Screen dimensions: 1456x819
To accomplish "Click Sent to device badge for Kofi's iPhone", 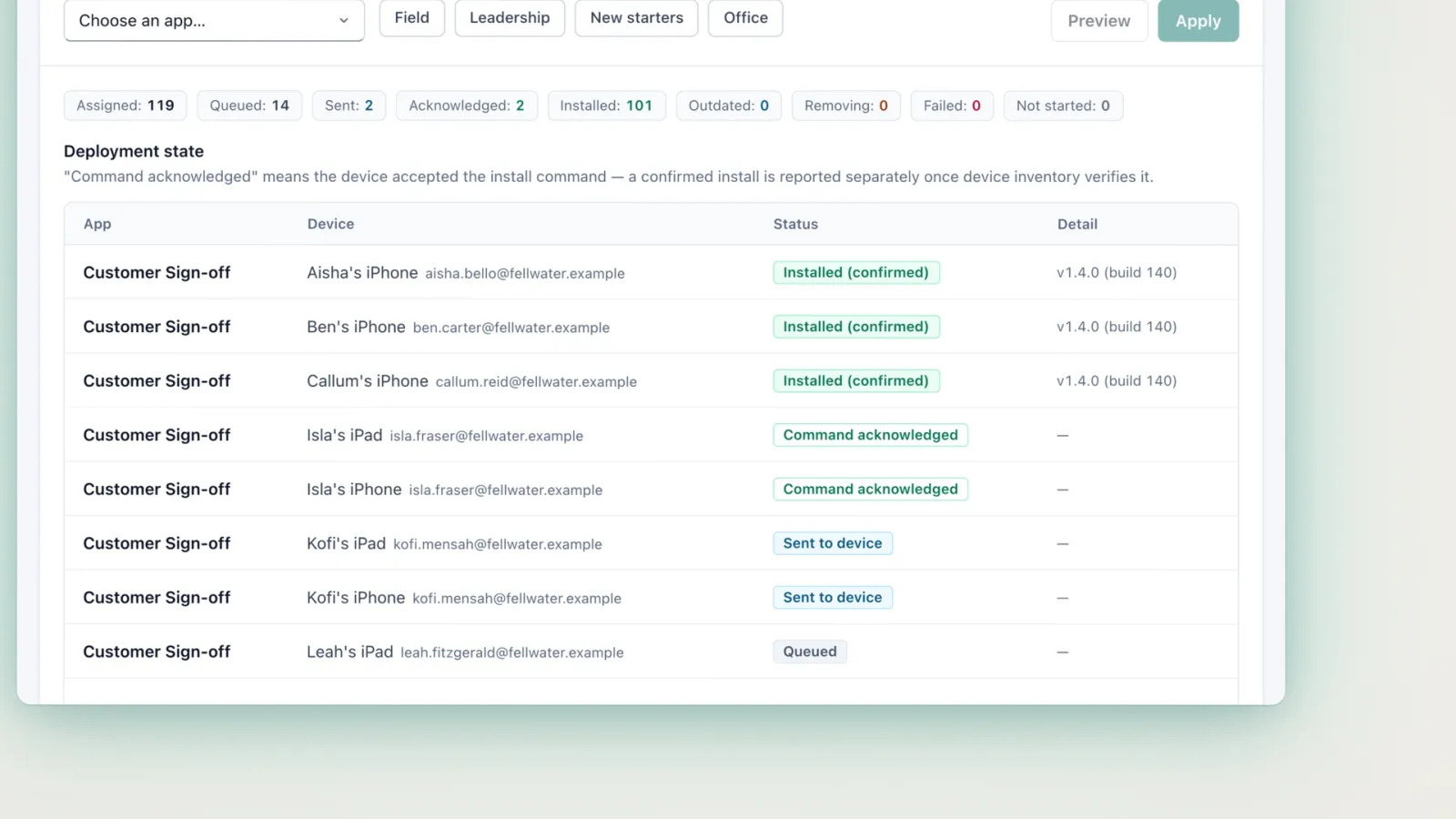I will 833,597.
